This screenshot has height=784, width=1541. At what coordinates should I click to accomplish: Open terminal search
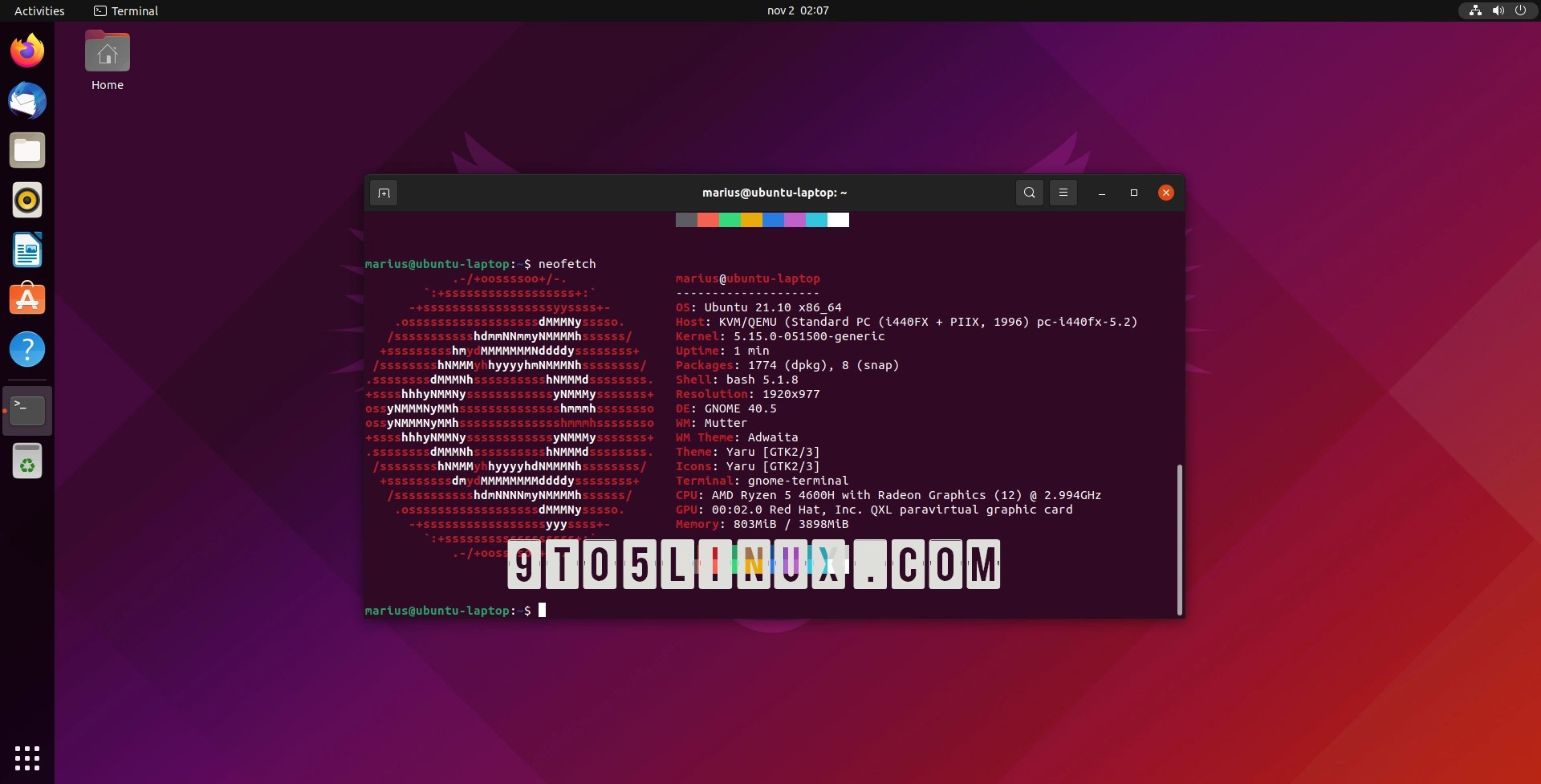pos(1030,193)
